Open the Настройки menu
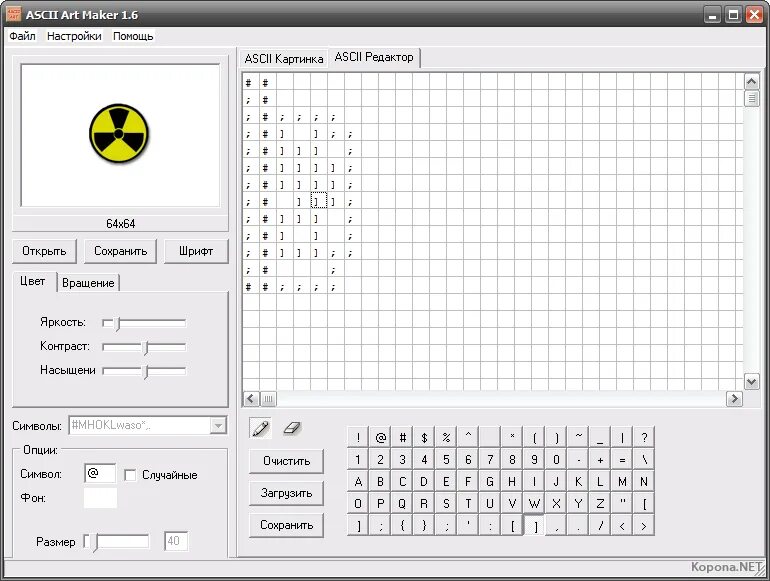The height and width of the screenshot is (581, 770). click(x=74, y=36)
